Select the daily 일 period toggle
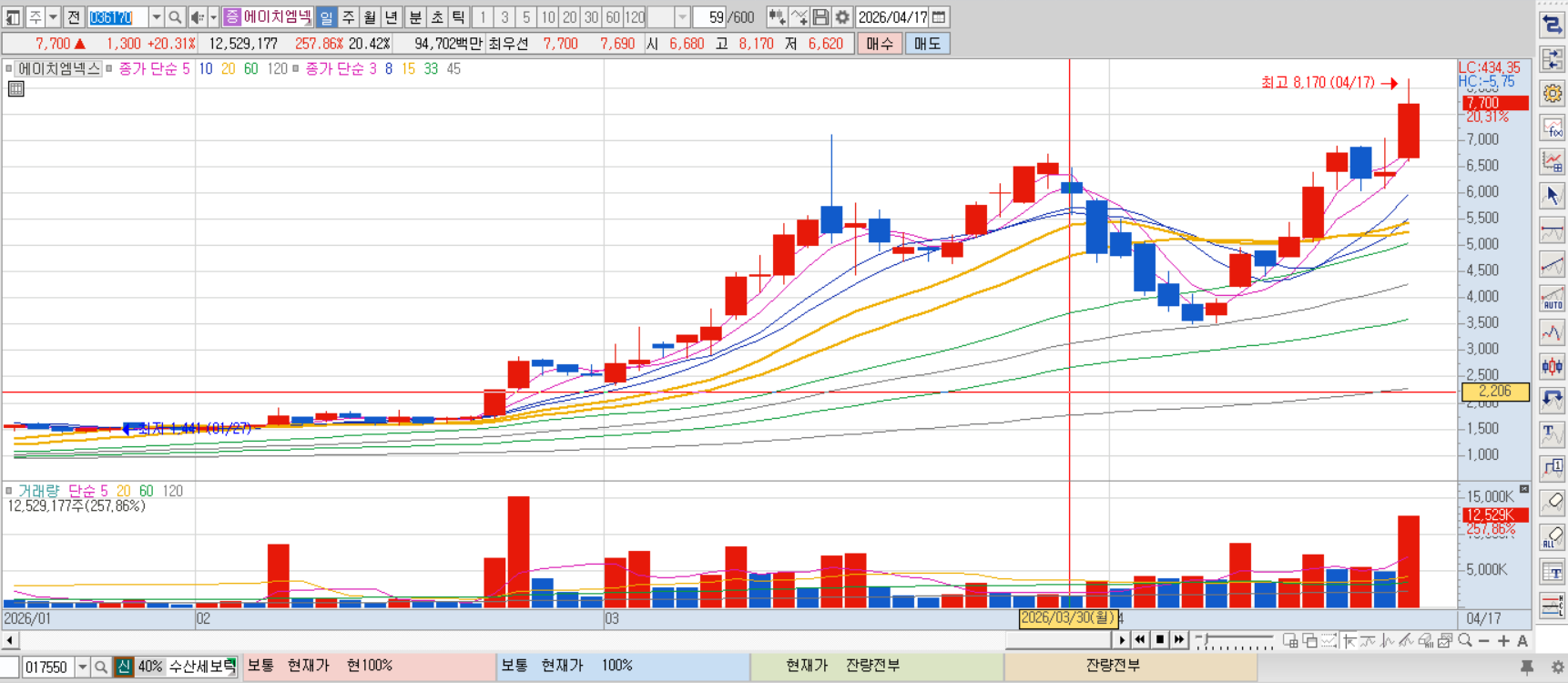1568x683 pixels. pos(326,17)
